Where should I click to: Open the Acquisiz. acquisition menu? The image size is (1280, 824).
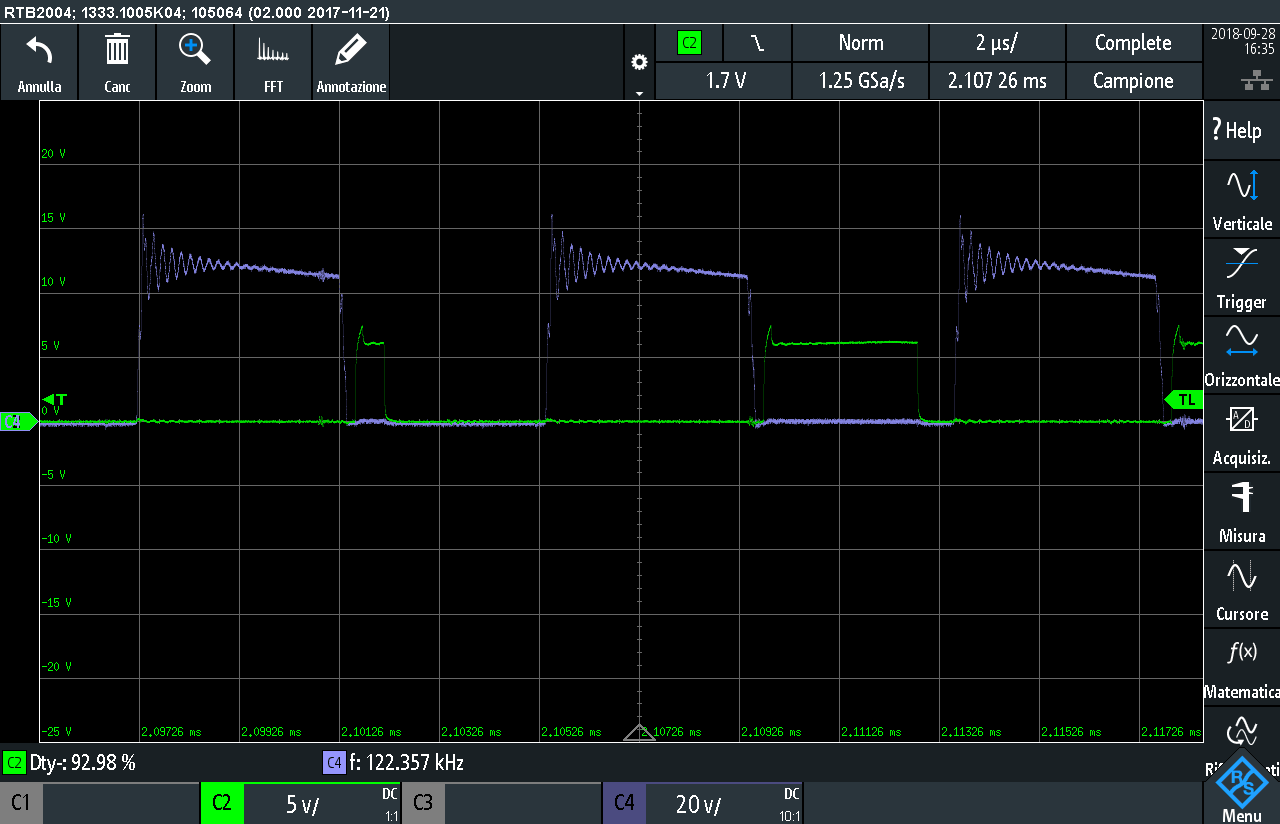1242,434
